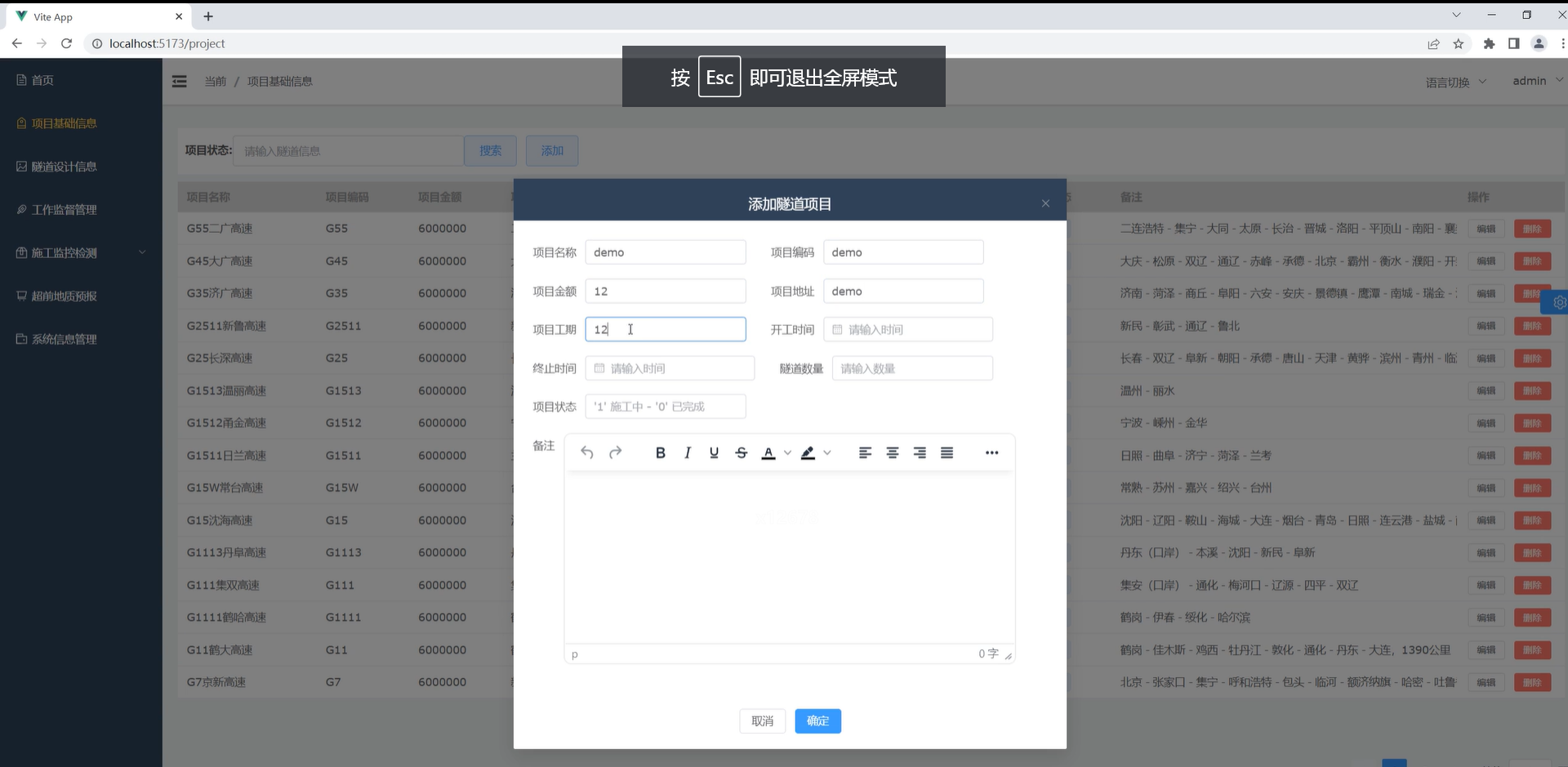Focus the tunnel info search input
This screenshot has height=767, width=1568.
tap(349, 151)
